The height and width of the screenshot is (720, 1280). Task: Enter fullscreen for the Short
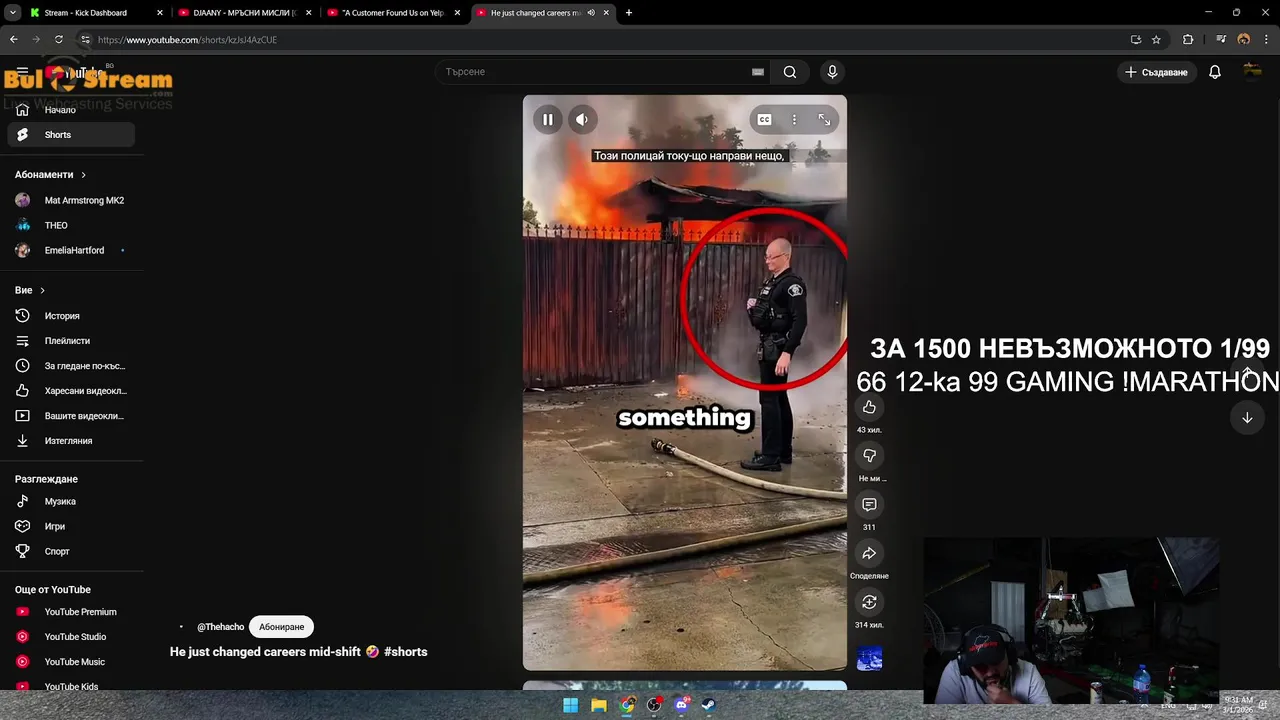[824, 120]
